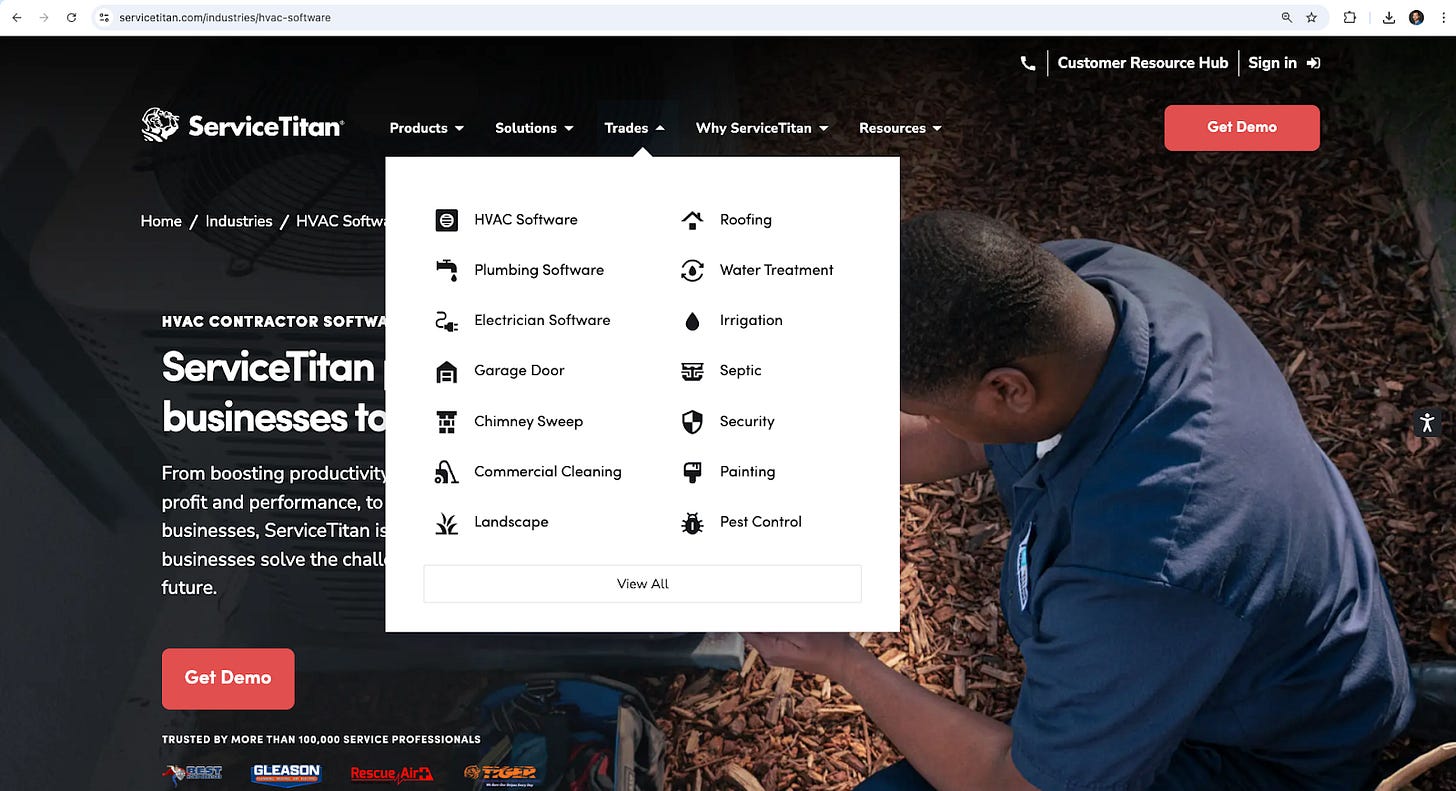Click Get Demo button in hero section
This screenshot has height=791, width=1456.
pyautogui.click(x=228, y=678)
